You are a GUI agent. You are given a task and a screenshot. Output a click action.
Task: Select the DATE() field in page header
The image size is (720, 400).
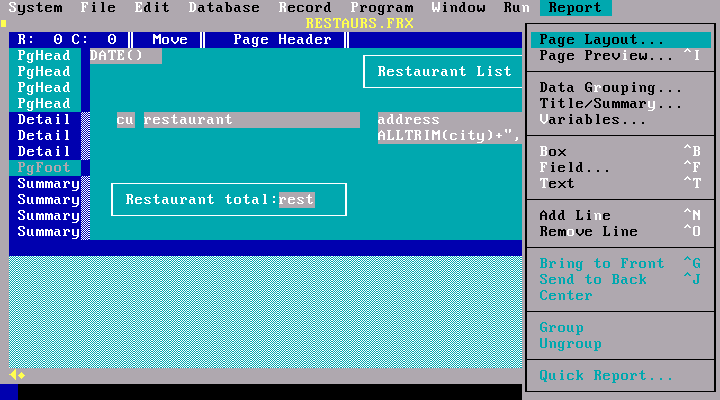(125, 56)
